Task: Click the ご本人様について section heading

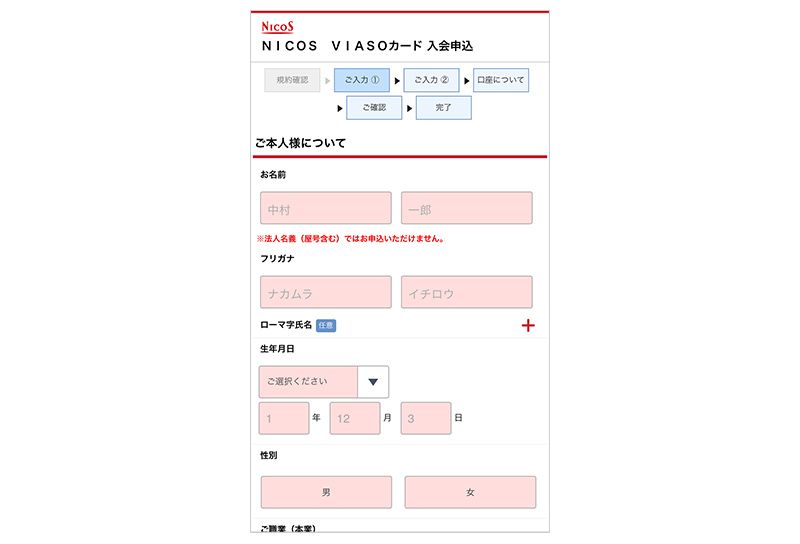Action: (300, 143)
